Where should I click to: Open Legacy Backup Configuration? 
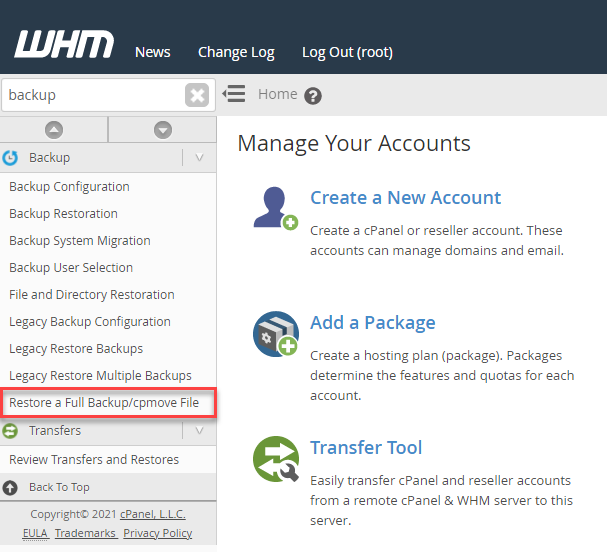click(90, 322)
